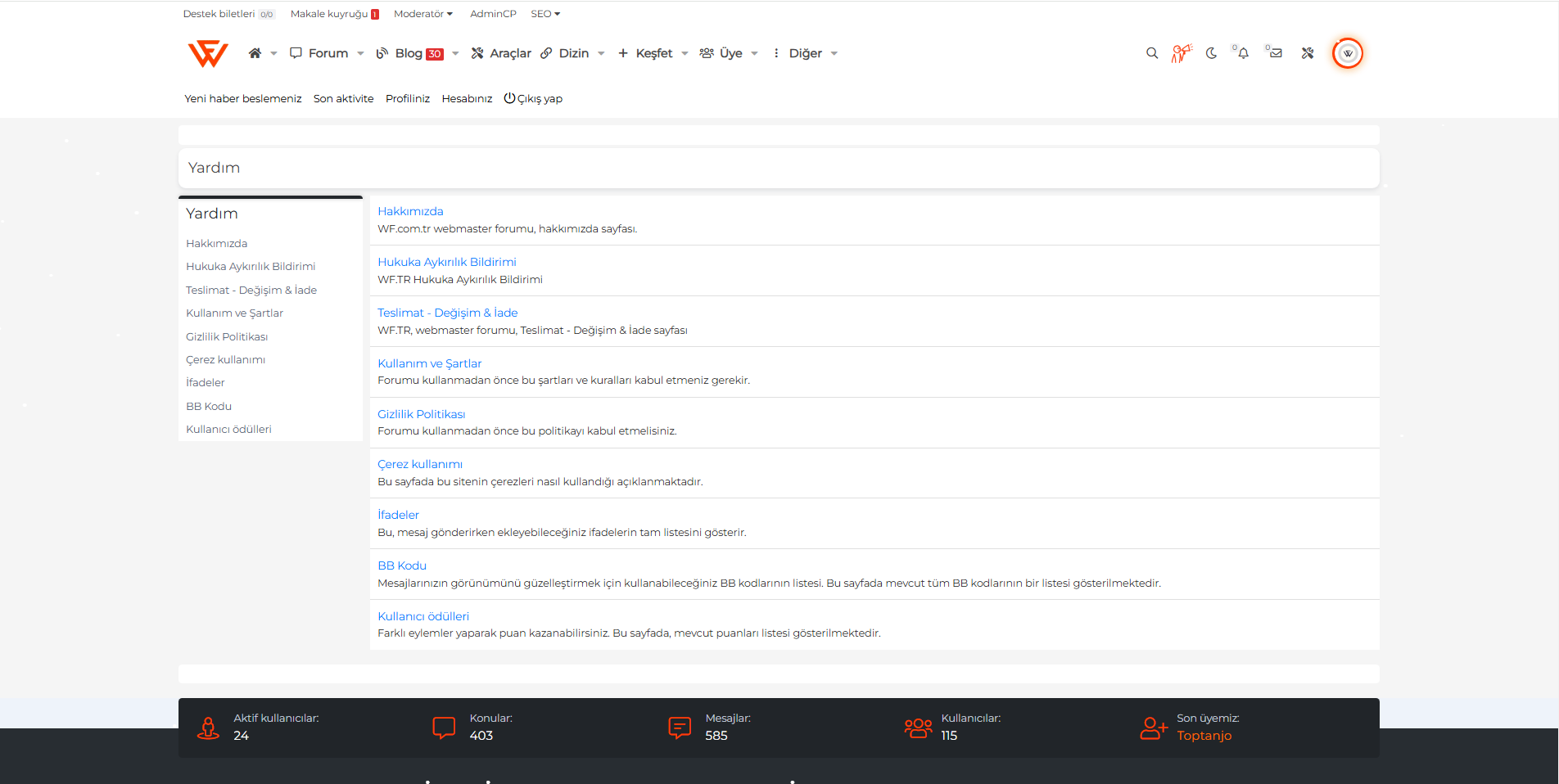Select Hakkımızda in Yardım sidebar
This screenshot has width=1559, height=784.
[216, 243]
